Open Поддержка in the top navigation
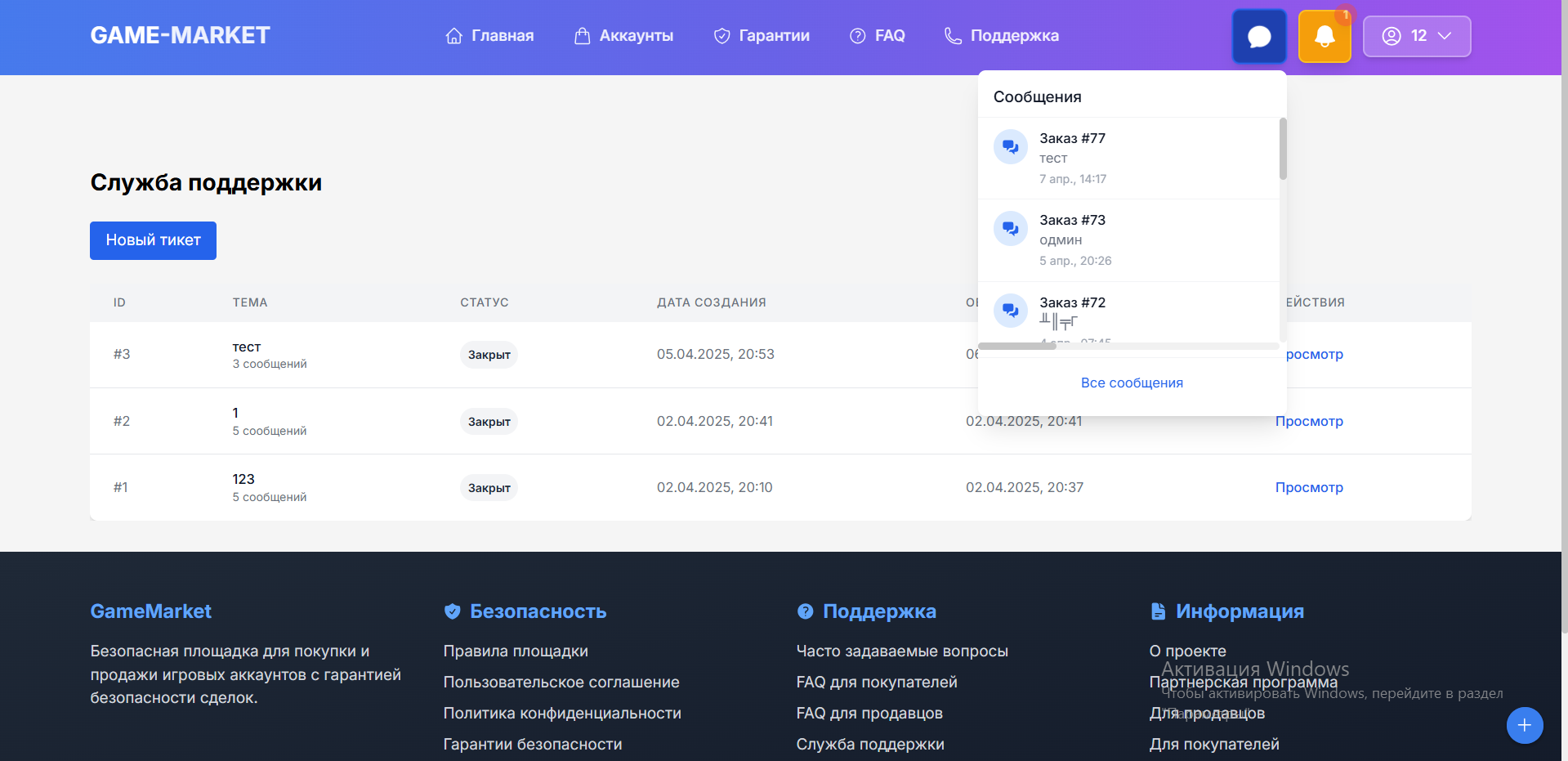The image size is (1568, 761). (1002, 36)
